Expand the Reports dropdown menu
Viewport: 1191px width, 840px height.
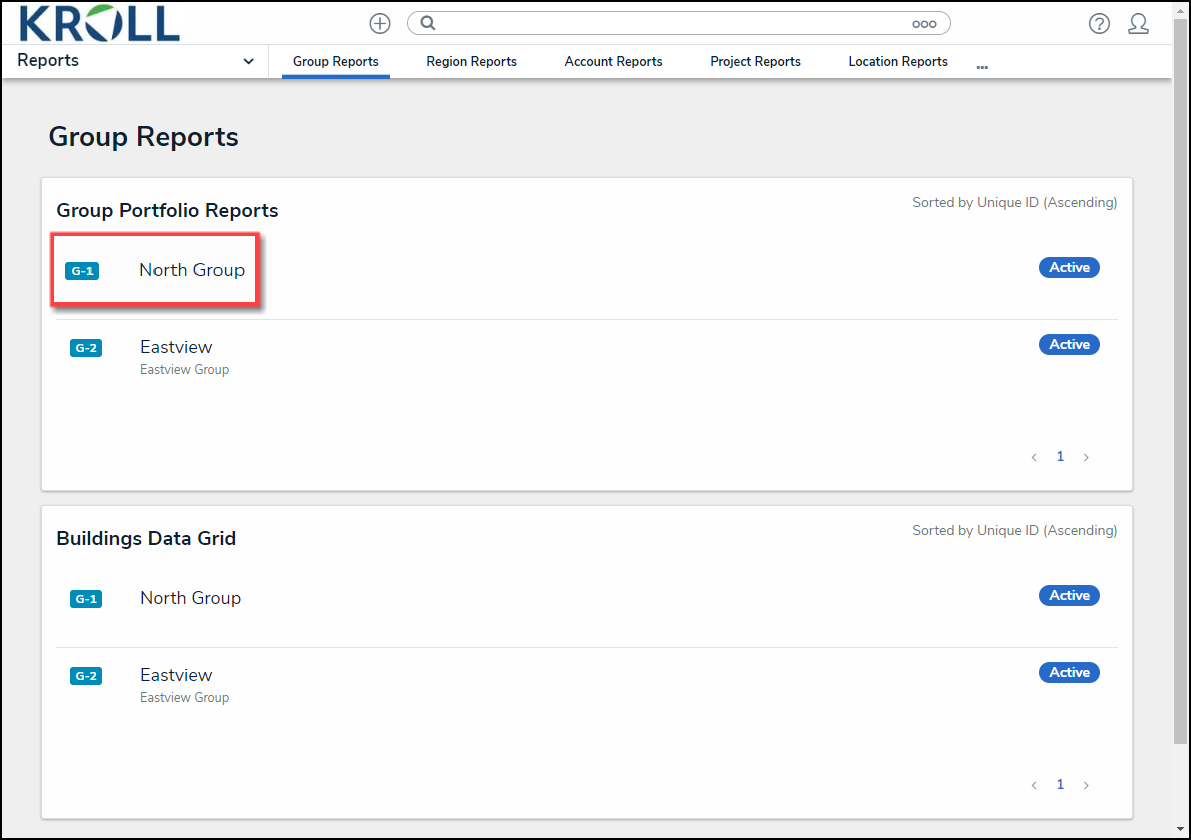tap(248, 62)
